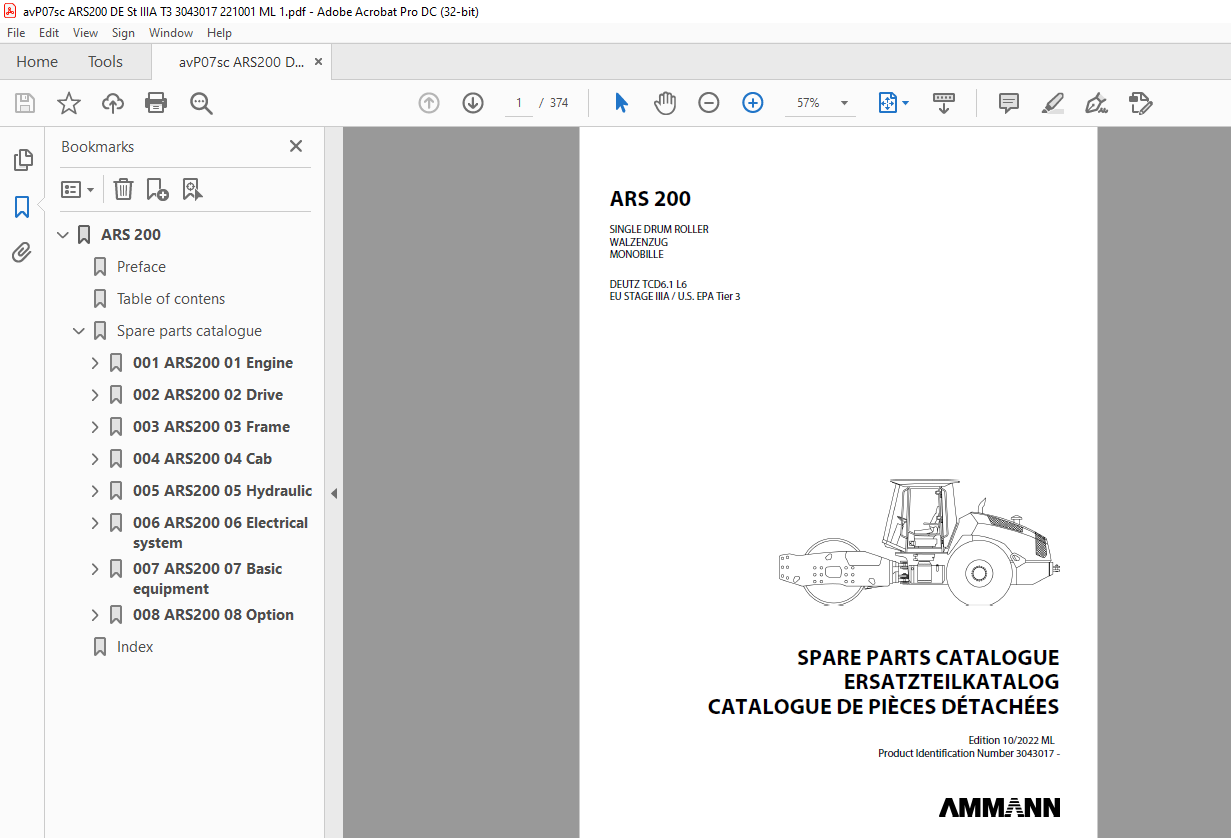Expand the 001 ARS200 01 Engine bookmark
The width and height of the screenshot is (1231, 838).
[95, 363]
